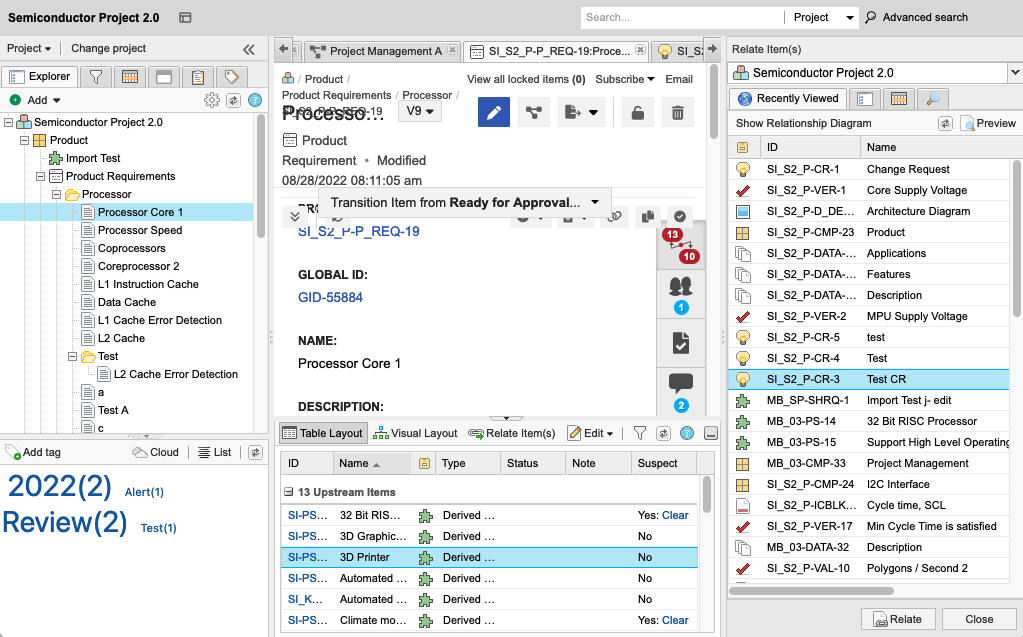Screen dimensions: 1023x637
Task: Open the connected users widget
Action: coord(680,294)
